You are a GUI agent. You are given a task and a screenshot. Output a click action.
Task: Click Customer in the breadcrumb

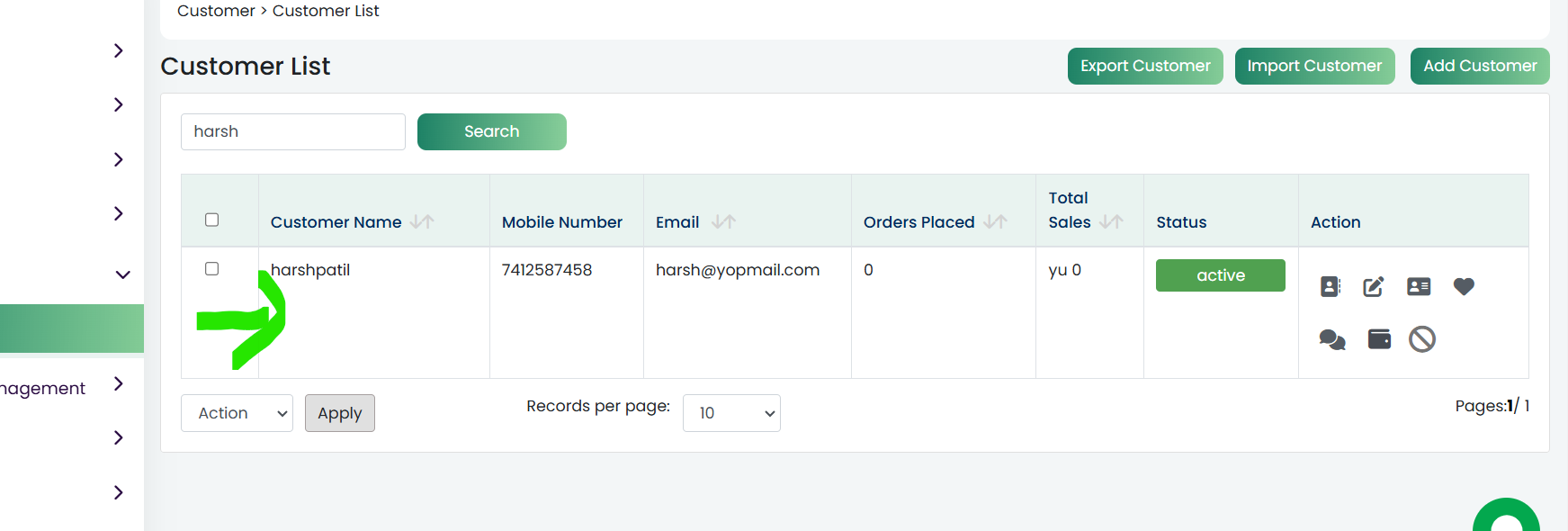[216, 11]
